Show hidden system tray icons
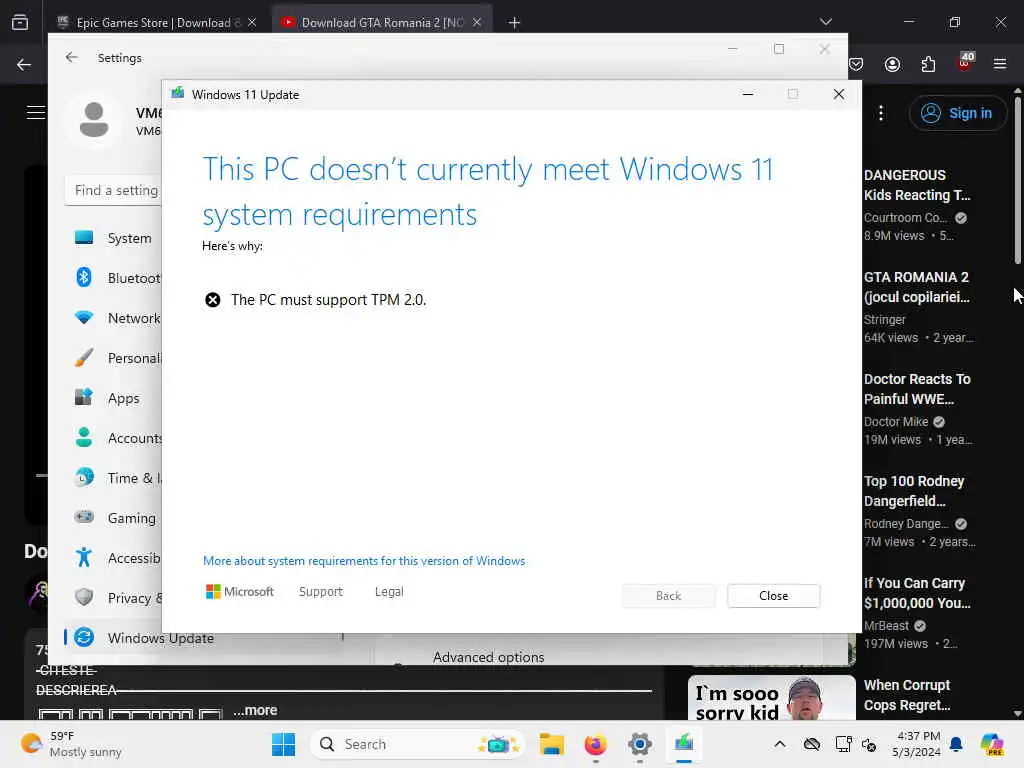 tap(780, 744)
